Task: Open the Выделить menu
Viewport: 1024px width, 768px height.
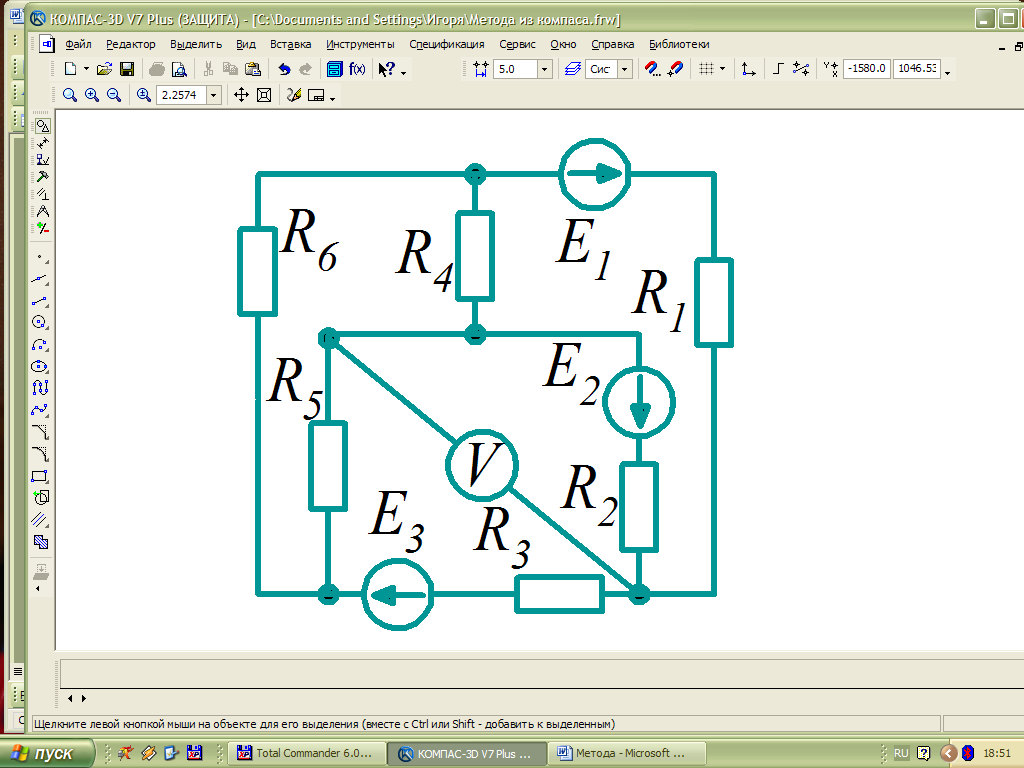Action: (196, 44)
